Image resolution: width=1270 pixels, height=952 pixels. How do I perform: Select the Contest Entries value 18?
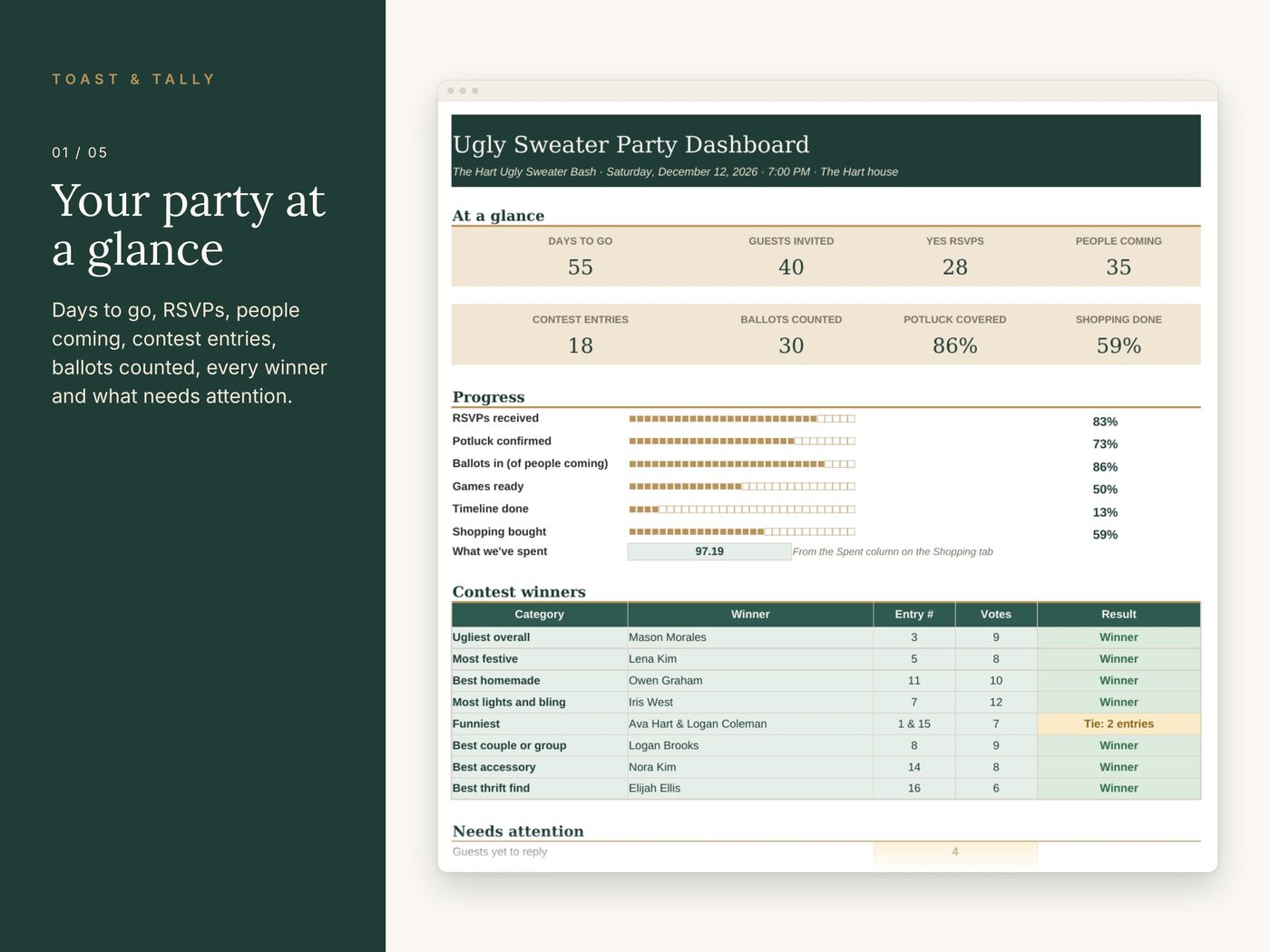coord(581,345)
